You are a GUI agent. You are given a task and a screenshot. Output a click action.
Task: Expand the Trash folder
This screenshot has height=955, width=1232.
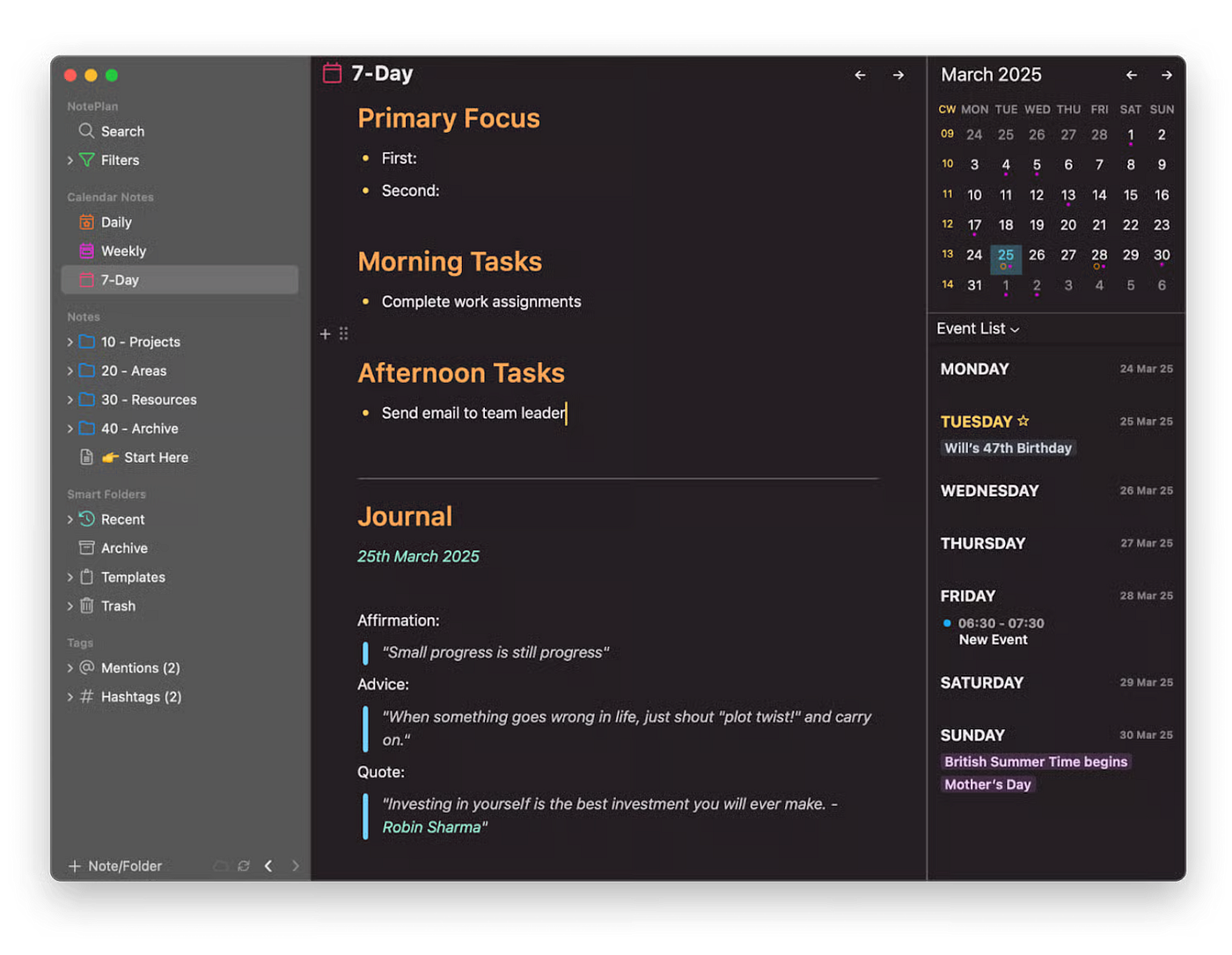[70, 606]
